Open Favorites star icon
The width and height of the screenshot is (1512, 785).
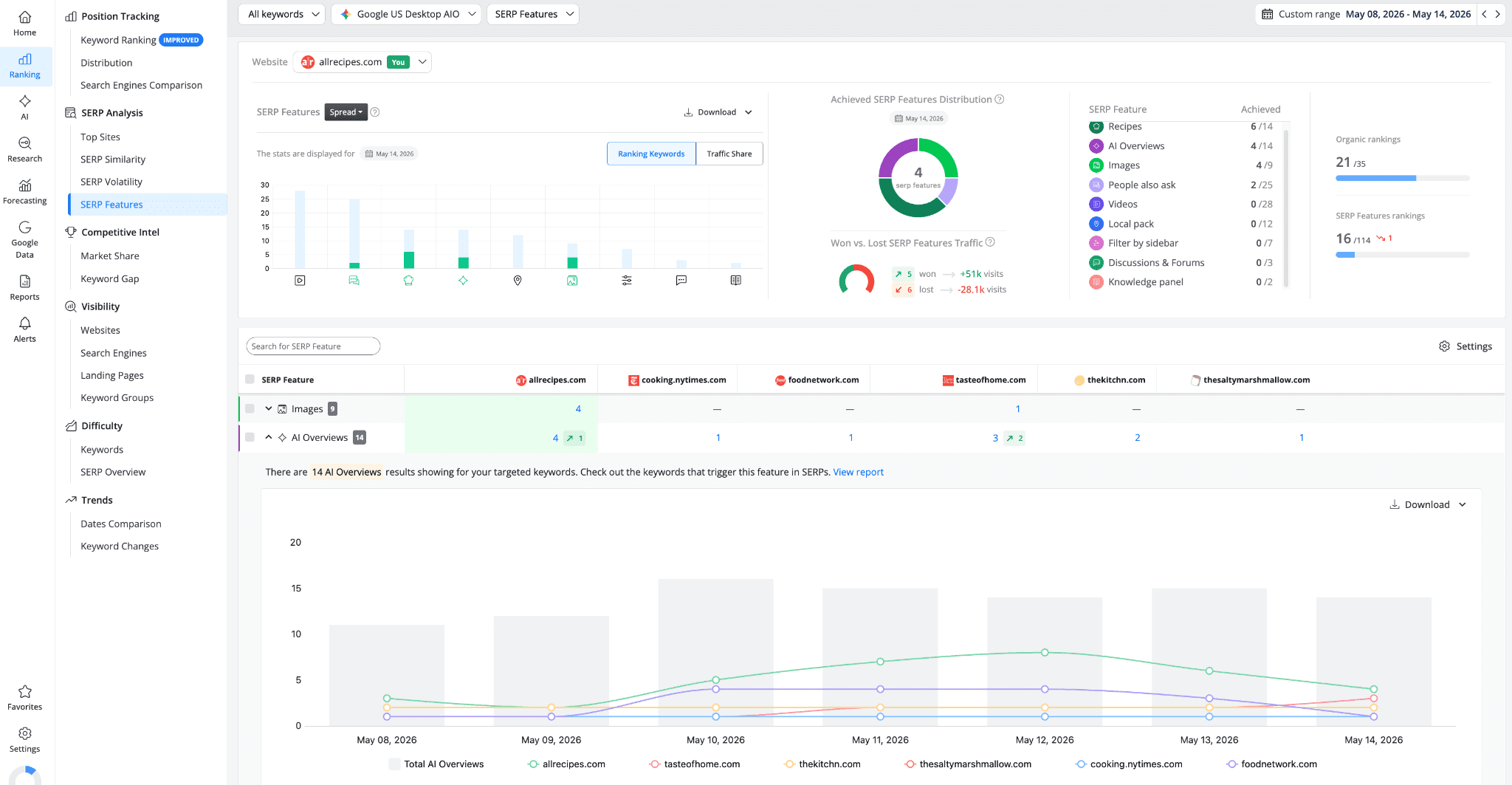coord(24,691)
